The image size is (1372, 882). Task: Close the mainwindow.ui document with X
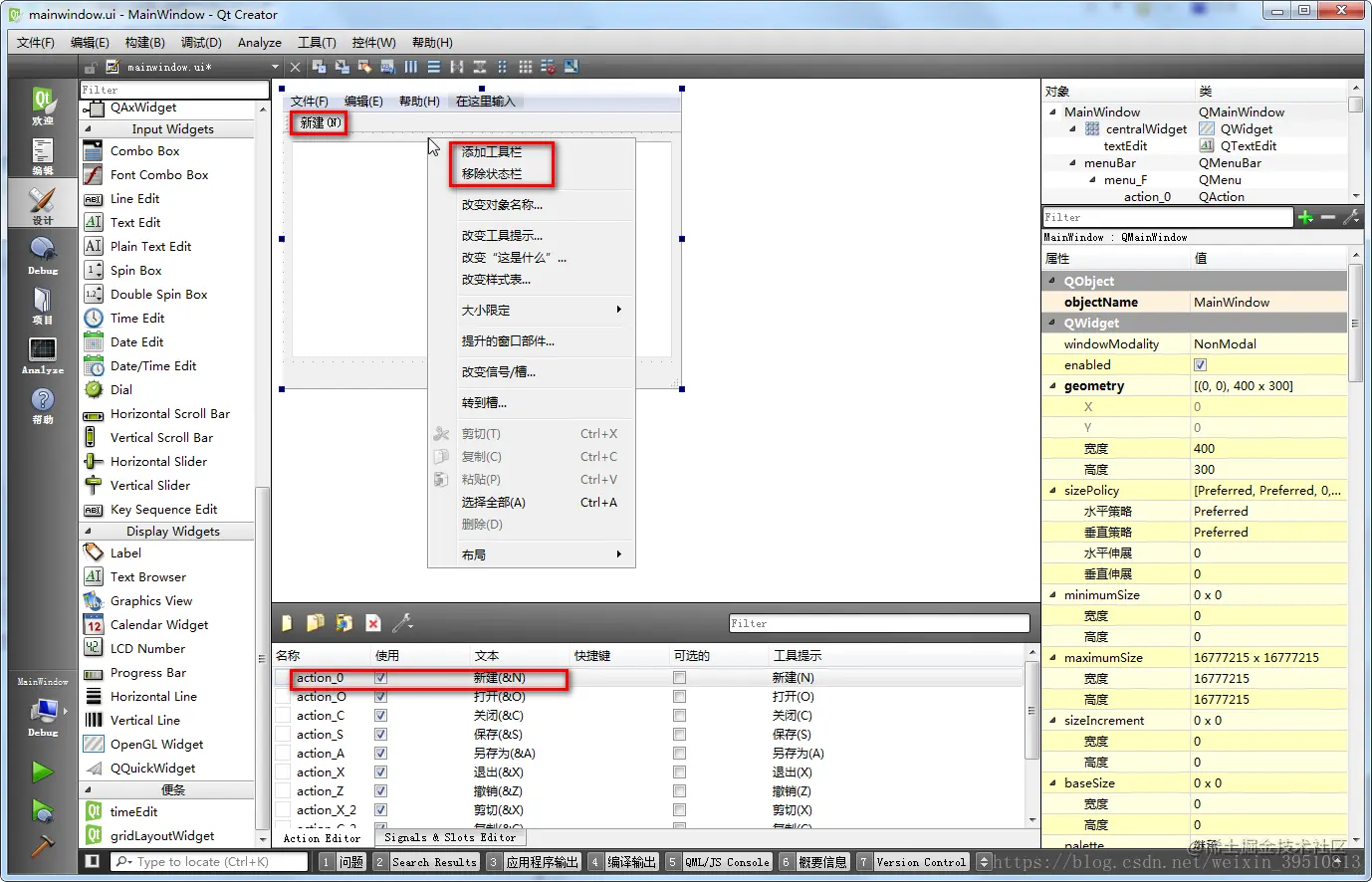(x=295, y=67)
